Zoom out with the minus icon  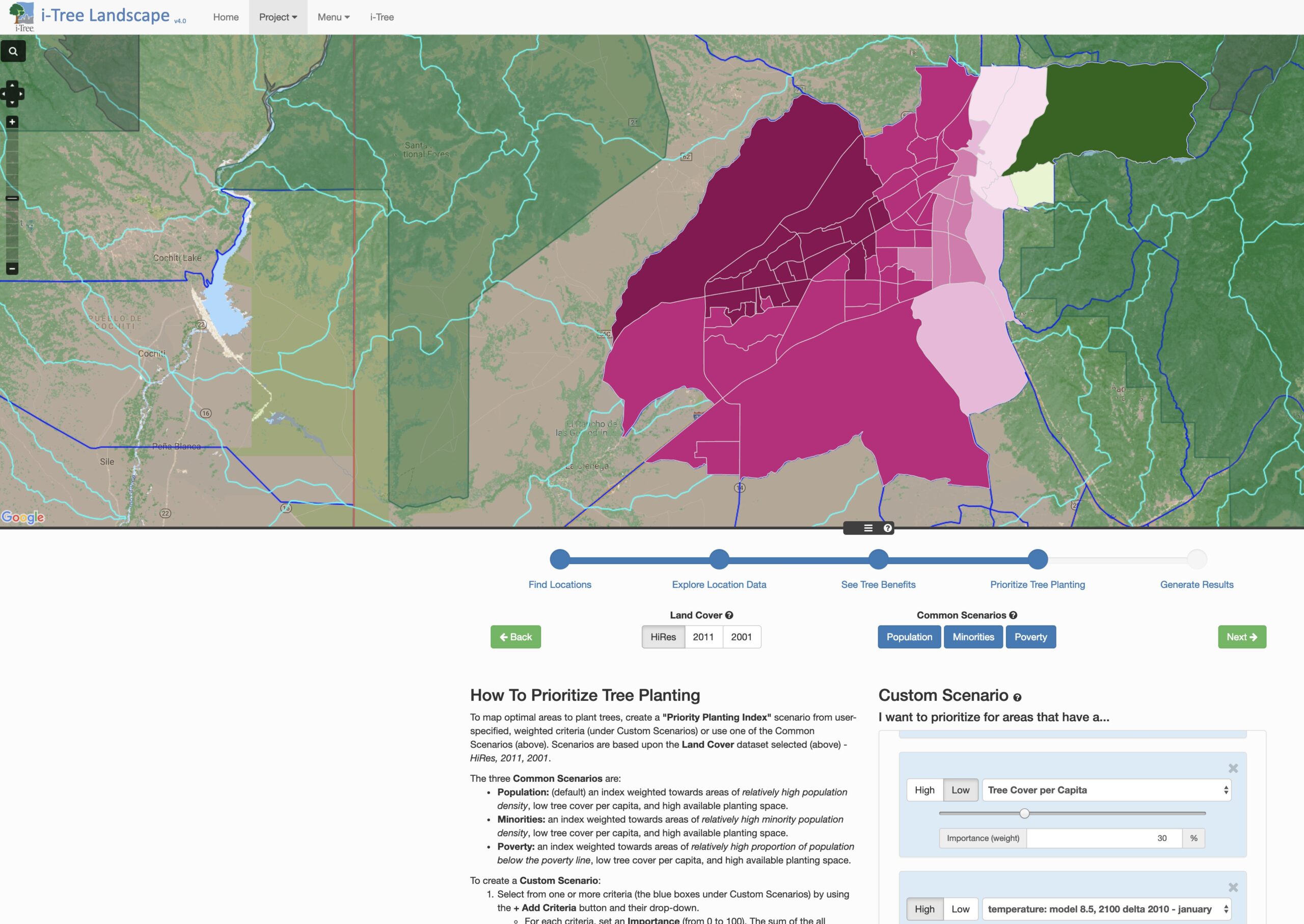[x=12, y=268]
